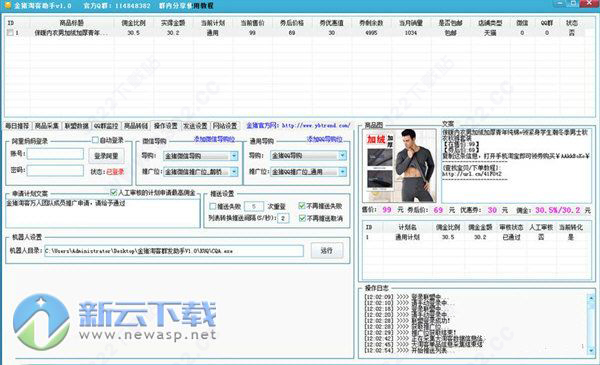600x365 pixels.
Task: Click the log scrollbar up arrow
Action: (591, 298)
